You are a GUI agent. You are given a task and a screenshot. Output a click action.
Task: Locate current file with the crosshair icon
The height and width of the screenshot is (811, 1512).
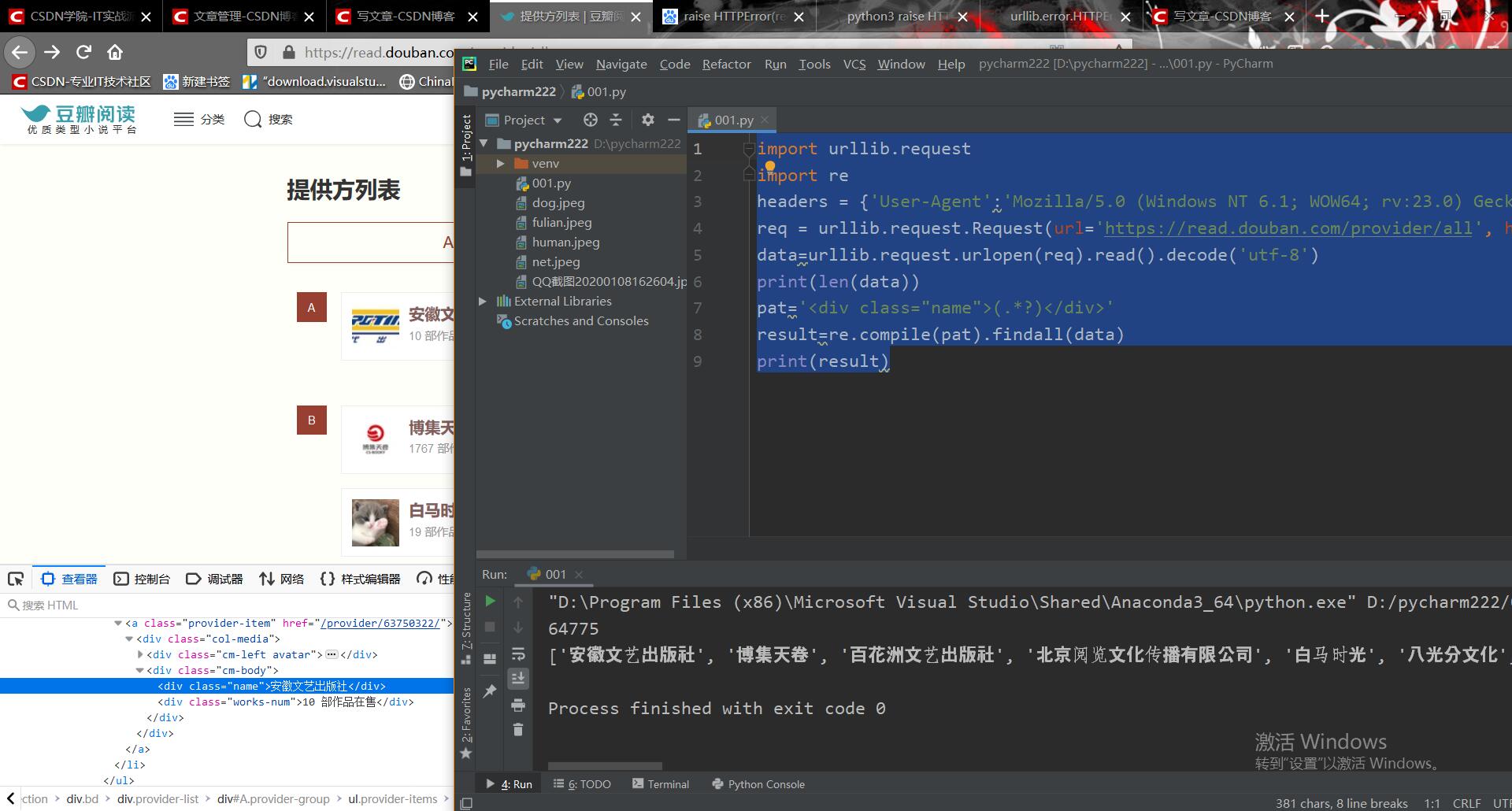(x=591, y=120)
